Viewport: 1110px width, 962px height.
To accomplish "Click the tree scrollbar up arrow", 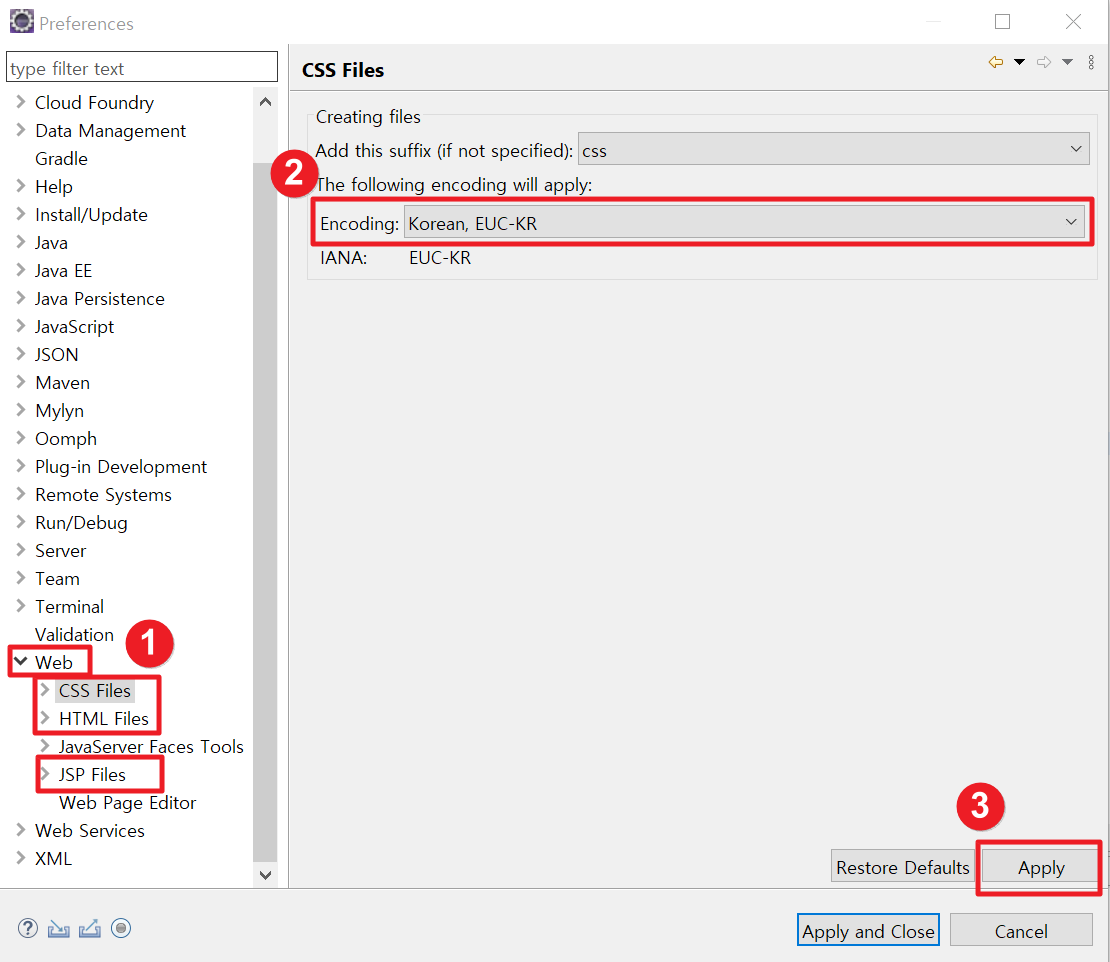I will click(x=265, y=102).
